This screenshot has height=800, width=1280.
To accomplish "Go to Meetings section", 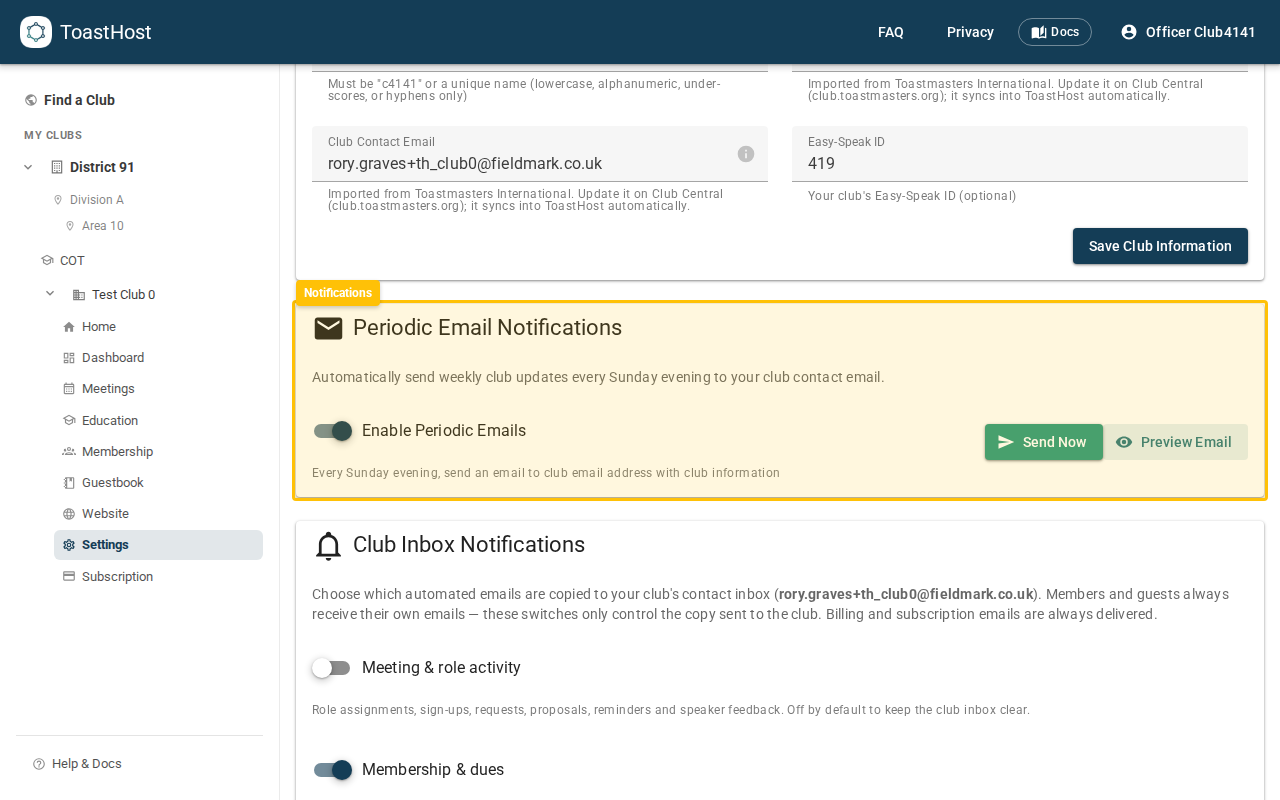I will pos(158,389).
